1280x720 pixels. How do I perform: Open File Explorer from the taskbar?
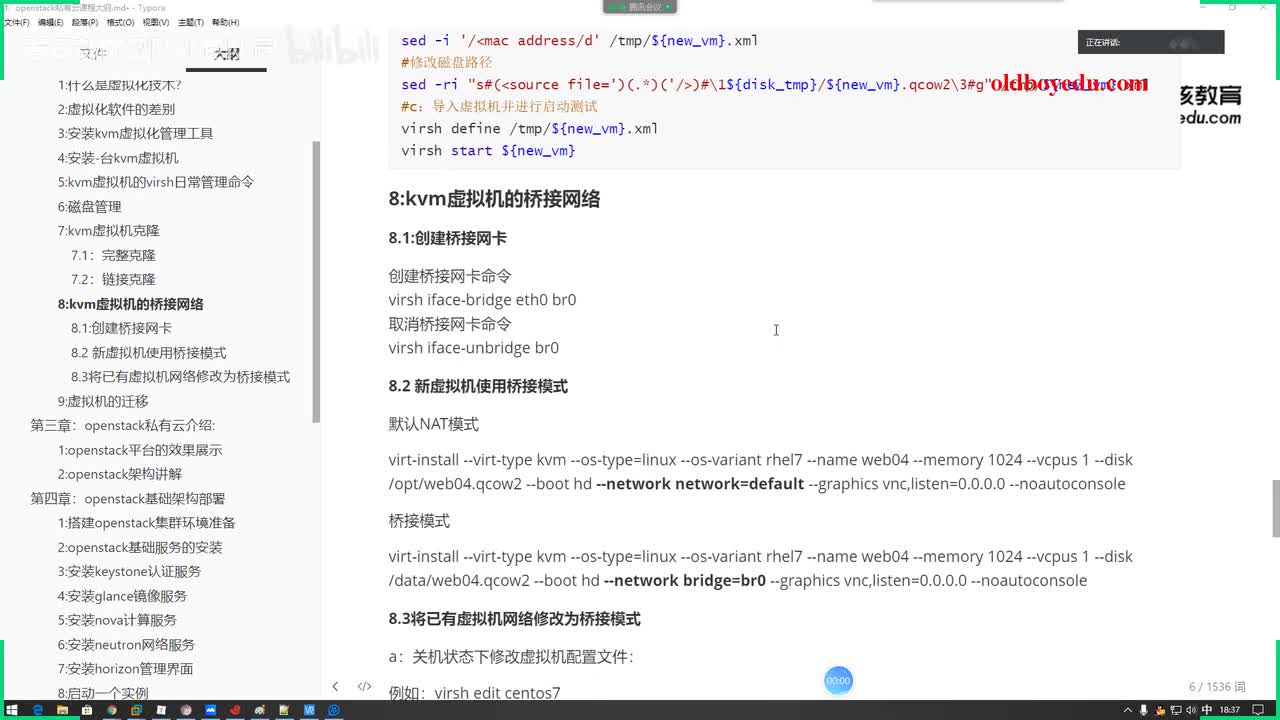coord(62,710)
